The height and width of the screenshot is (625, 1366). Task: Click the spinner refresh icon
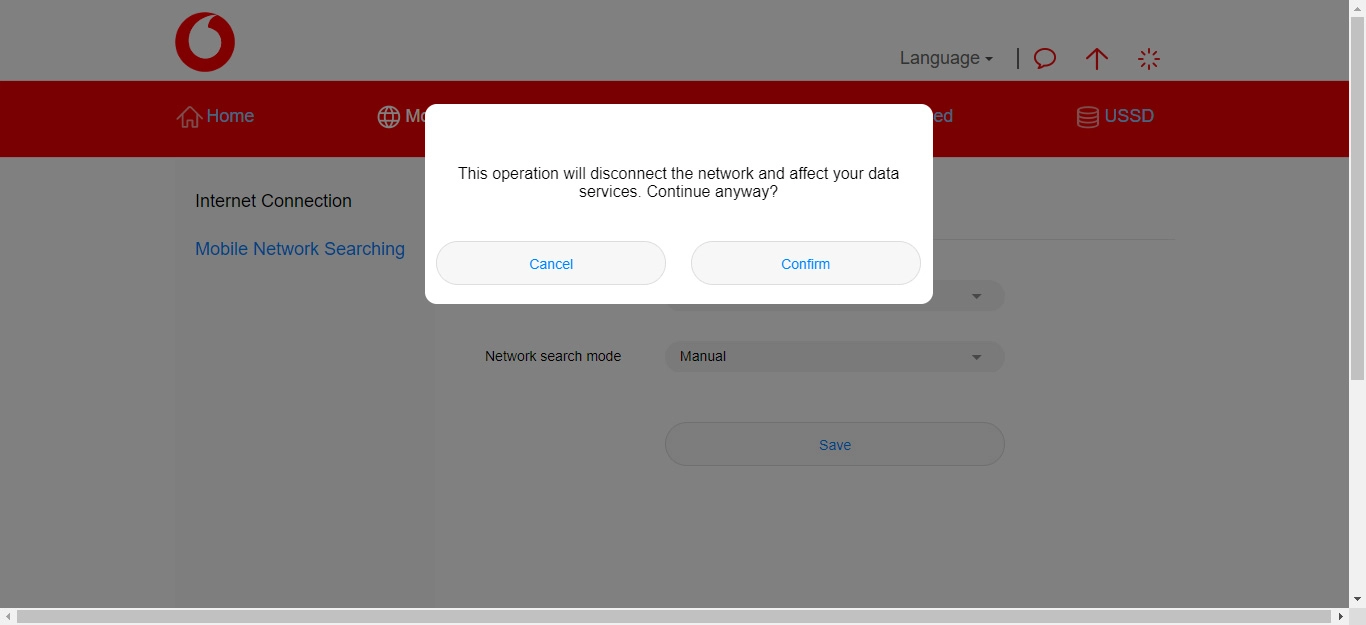[1149, 58]
